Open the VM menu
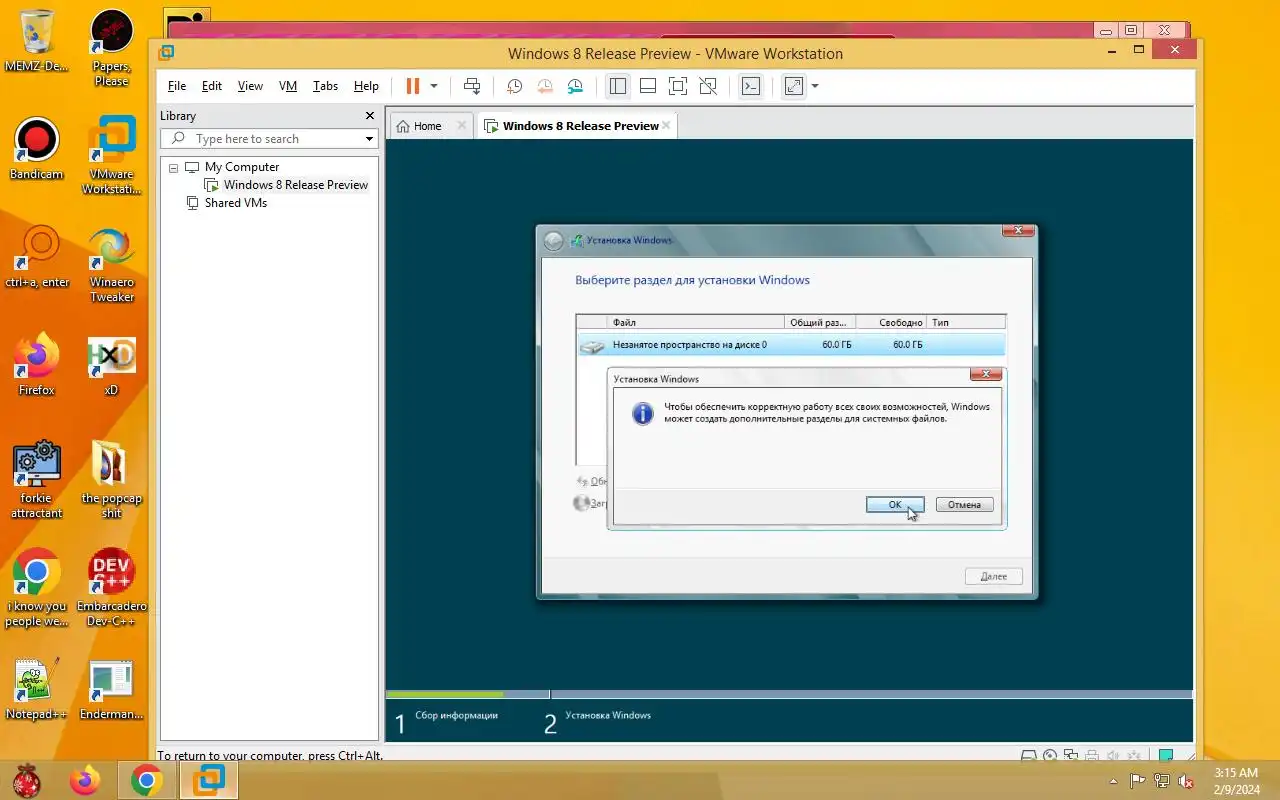The height and width of the screenshot is (800, 1280). (288, 86)
